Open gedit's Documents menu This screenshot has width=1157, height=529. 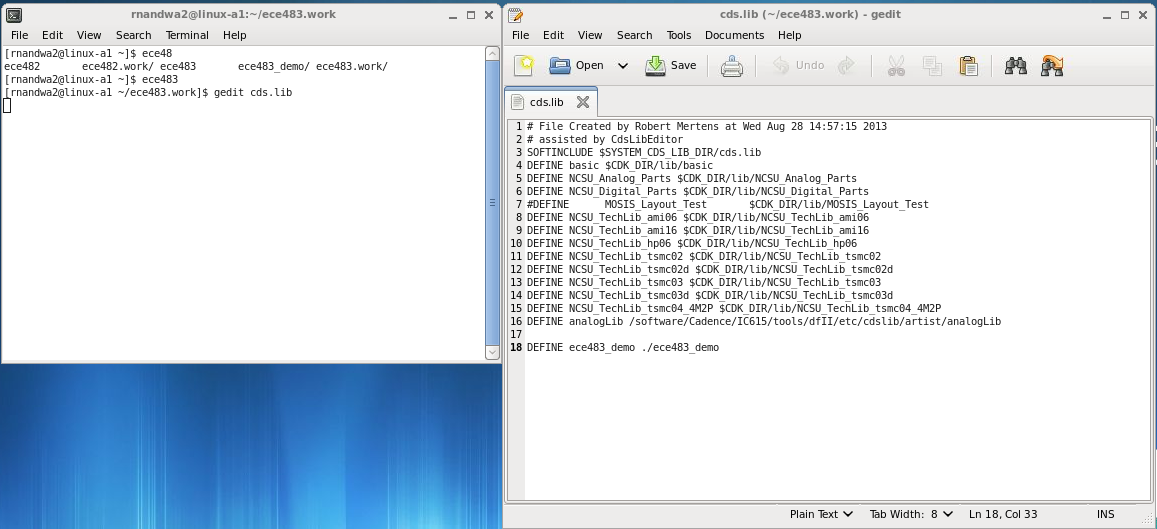[734, 35]
